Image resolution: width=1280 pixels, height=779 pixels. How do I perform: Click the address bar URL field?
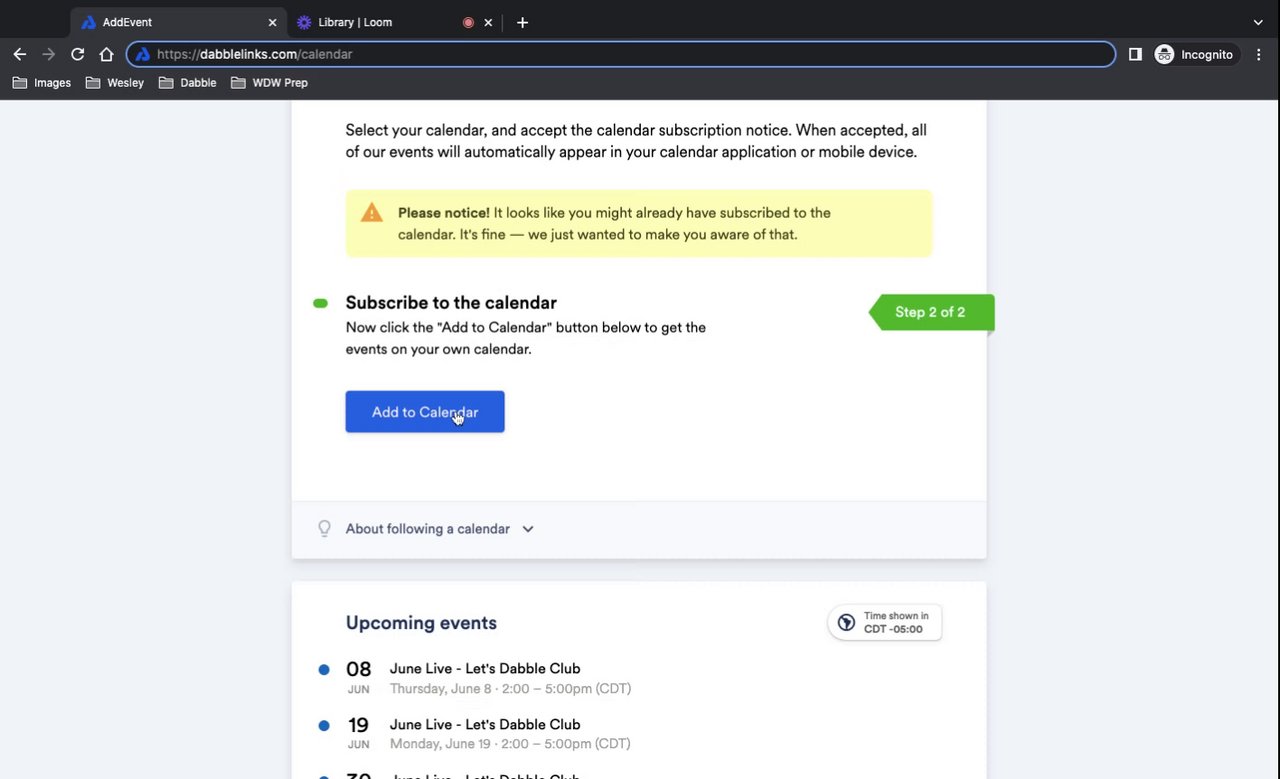[620, 54]
